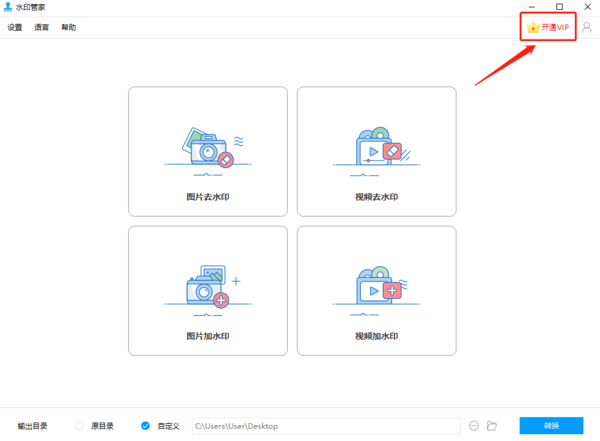
Task: Open the 帮助 menu
Action: tap(69, 27)
